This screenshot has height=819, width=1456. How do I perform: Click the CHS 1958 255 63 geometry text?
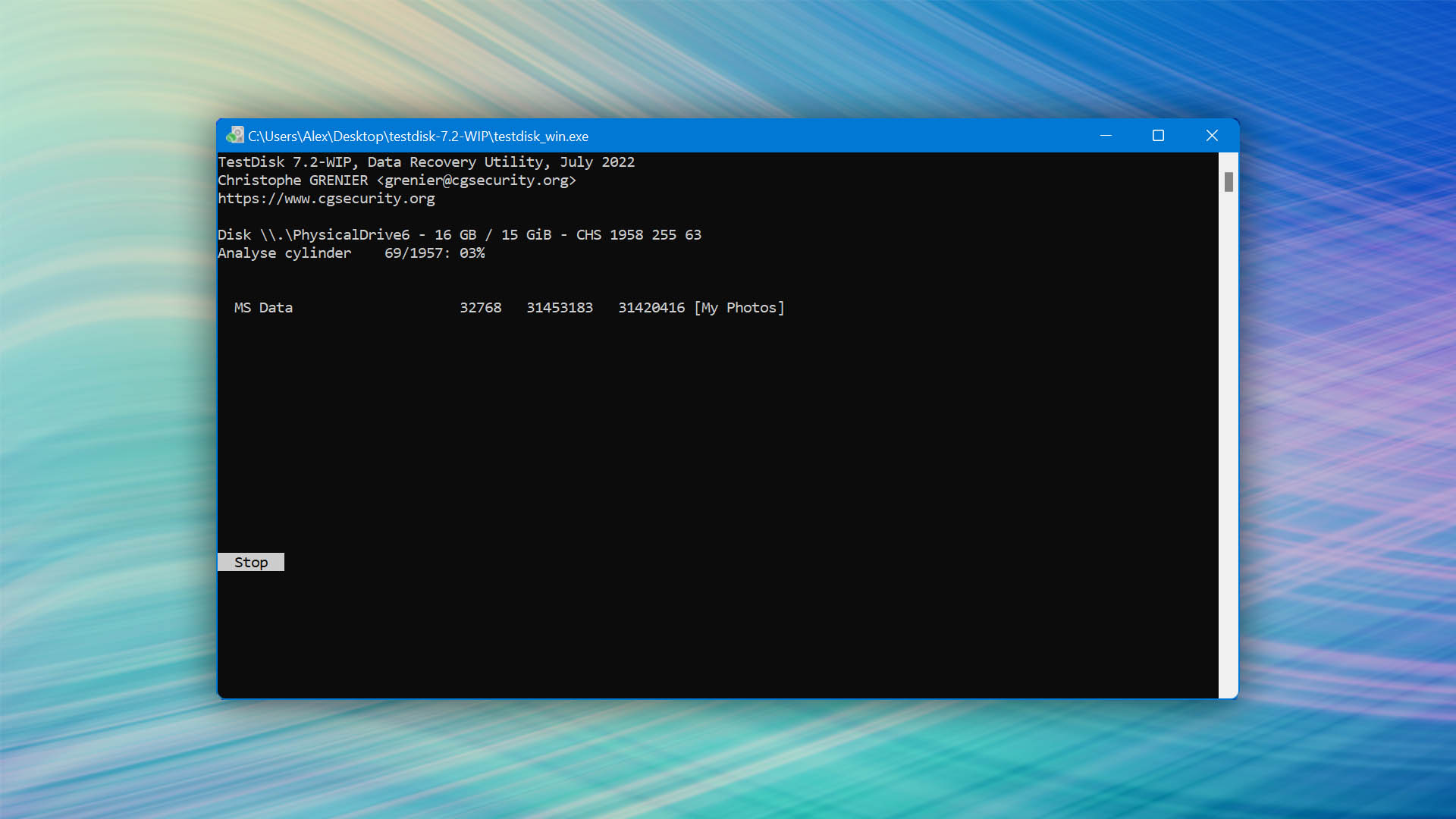(639, 235)
